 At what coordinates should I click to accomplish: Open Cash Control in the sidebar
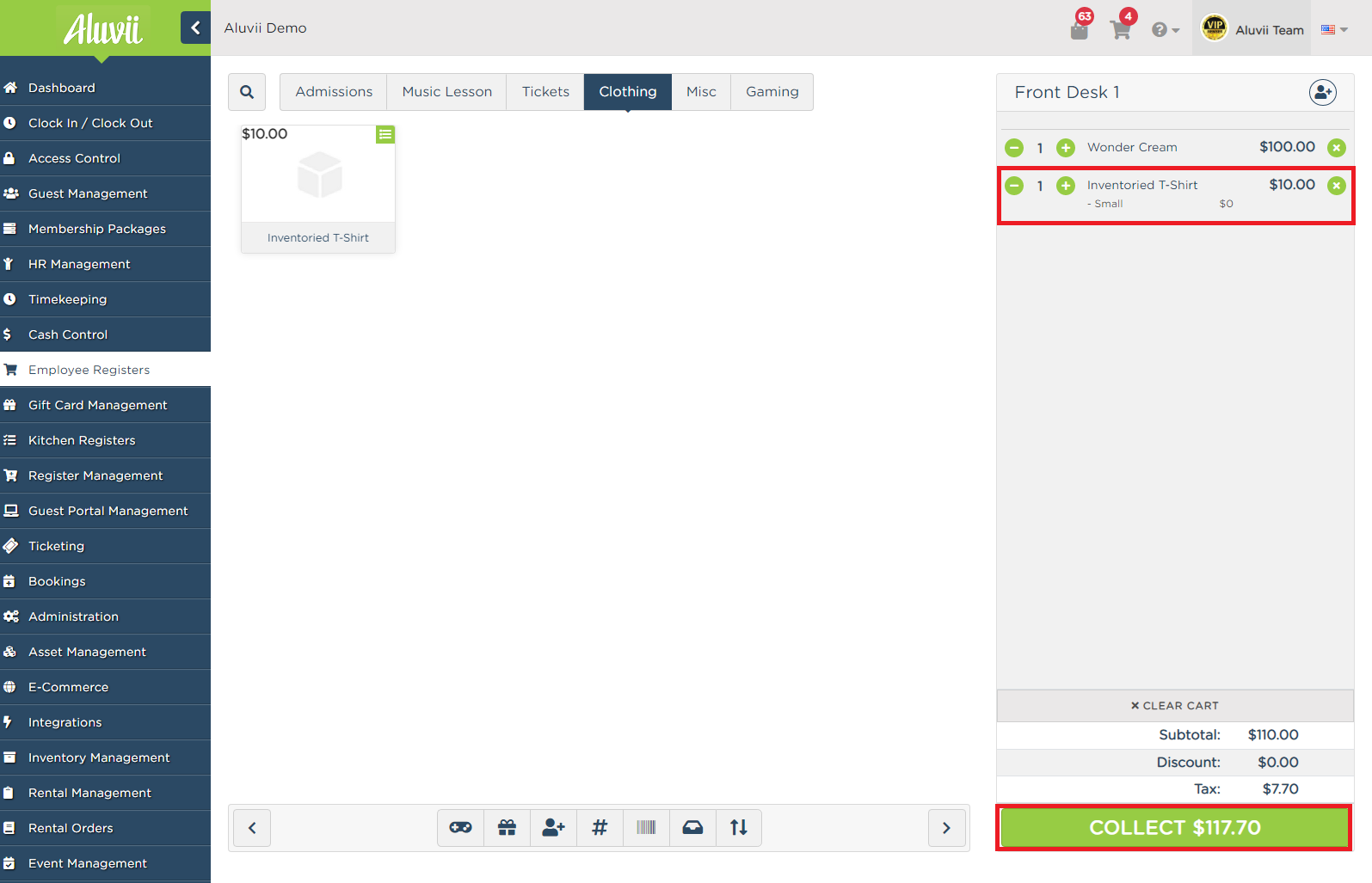coord(105,334)
